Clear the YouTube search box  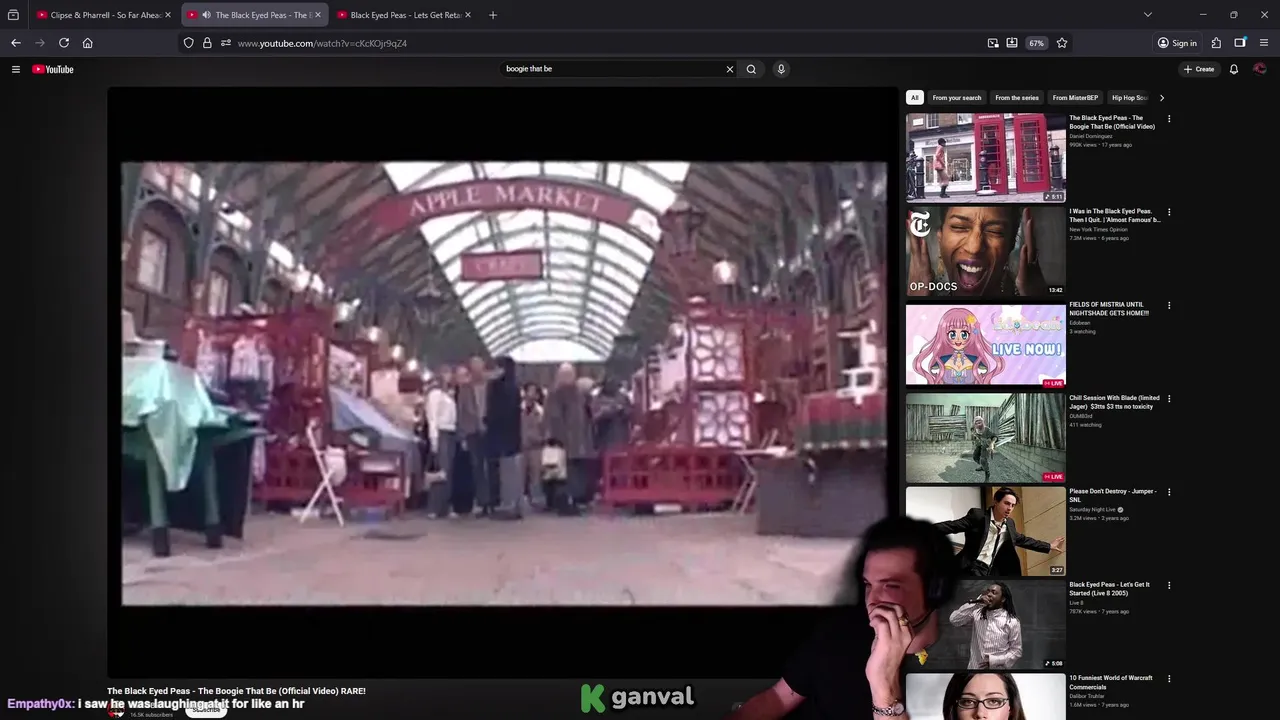click(x=730, y=69)
